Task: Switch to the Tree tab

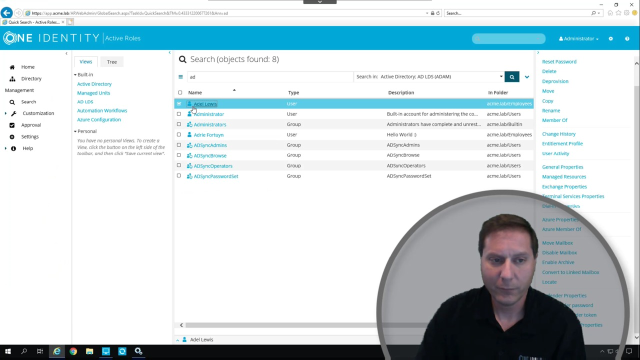Action: 112,62
